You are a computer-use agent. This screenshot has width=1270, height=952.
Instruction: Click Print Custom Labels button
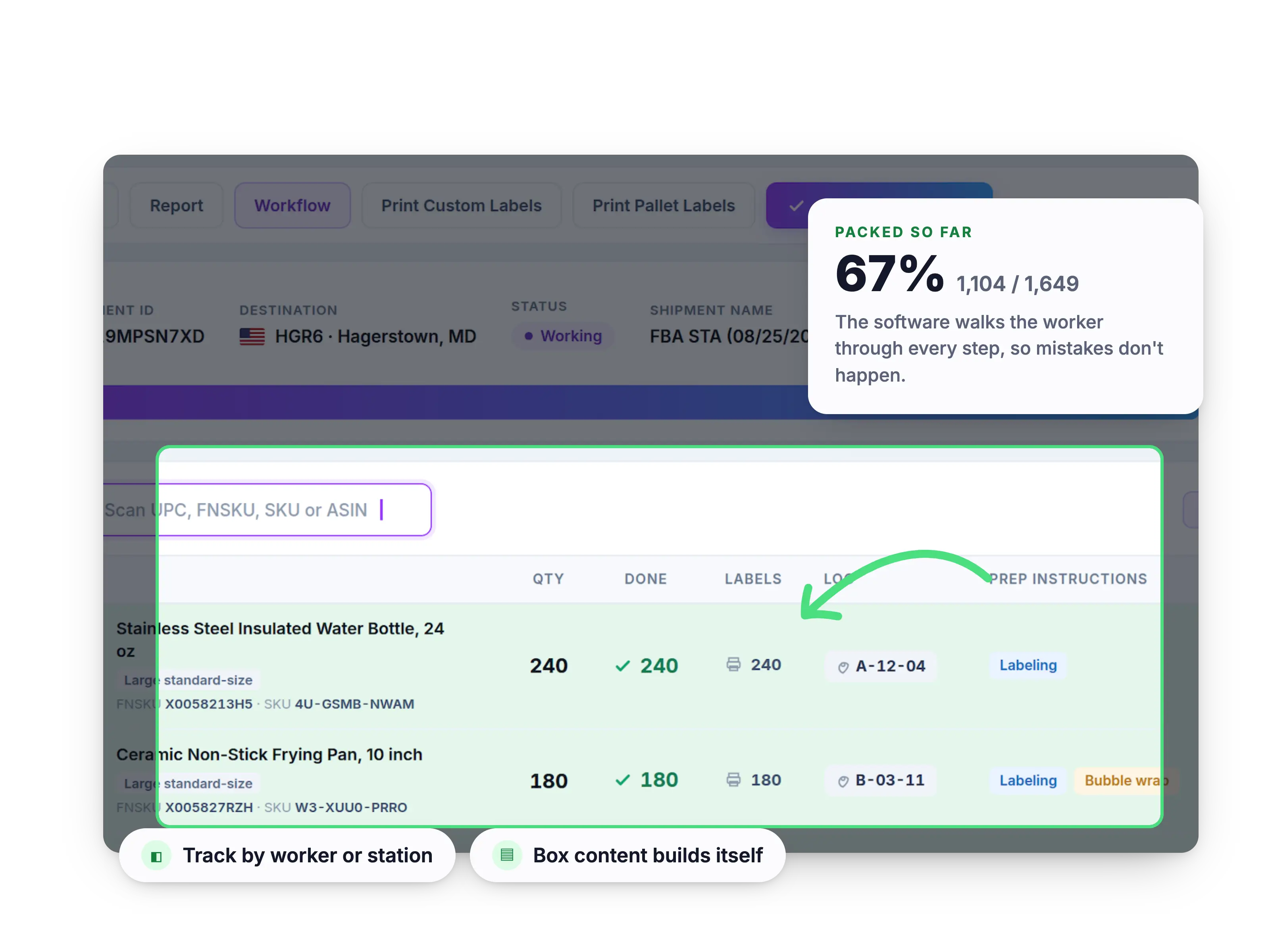point(462,205)
